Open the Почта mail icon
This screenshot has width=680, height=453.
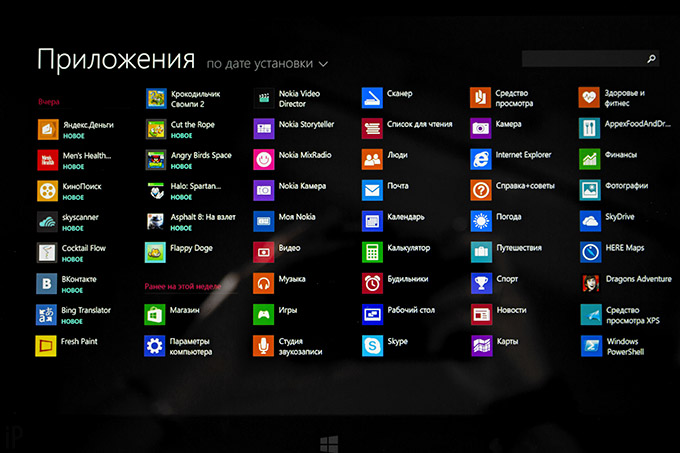pyautogui.click(x=373, y=191)
